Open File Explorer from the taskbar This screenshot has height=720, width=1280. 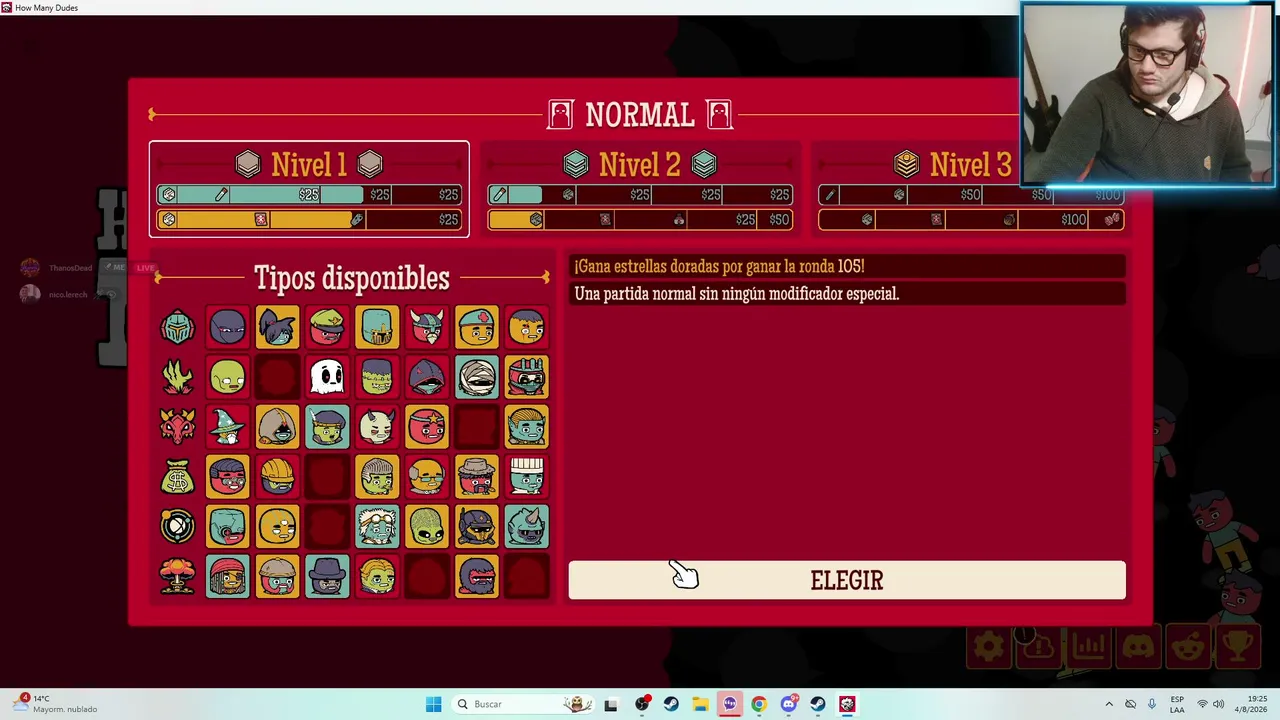coord(700,704)
